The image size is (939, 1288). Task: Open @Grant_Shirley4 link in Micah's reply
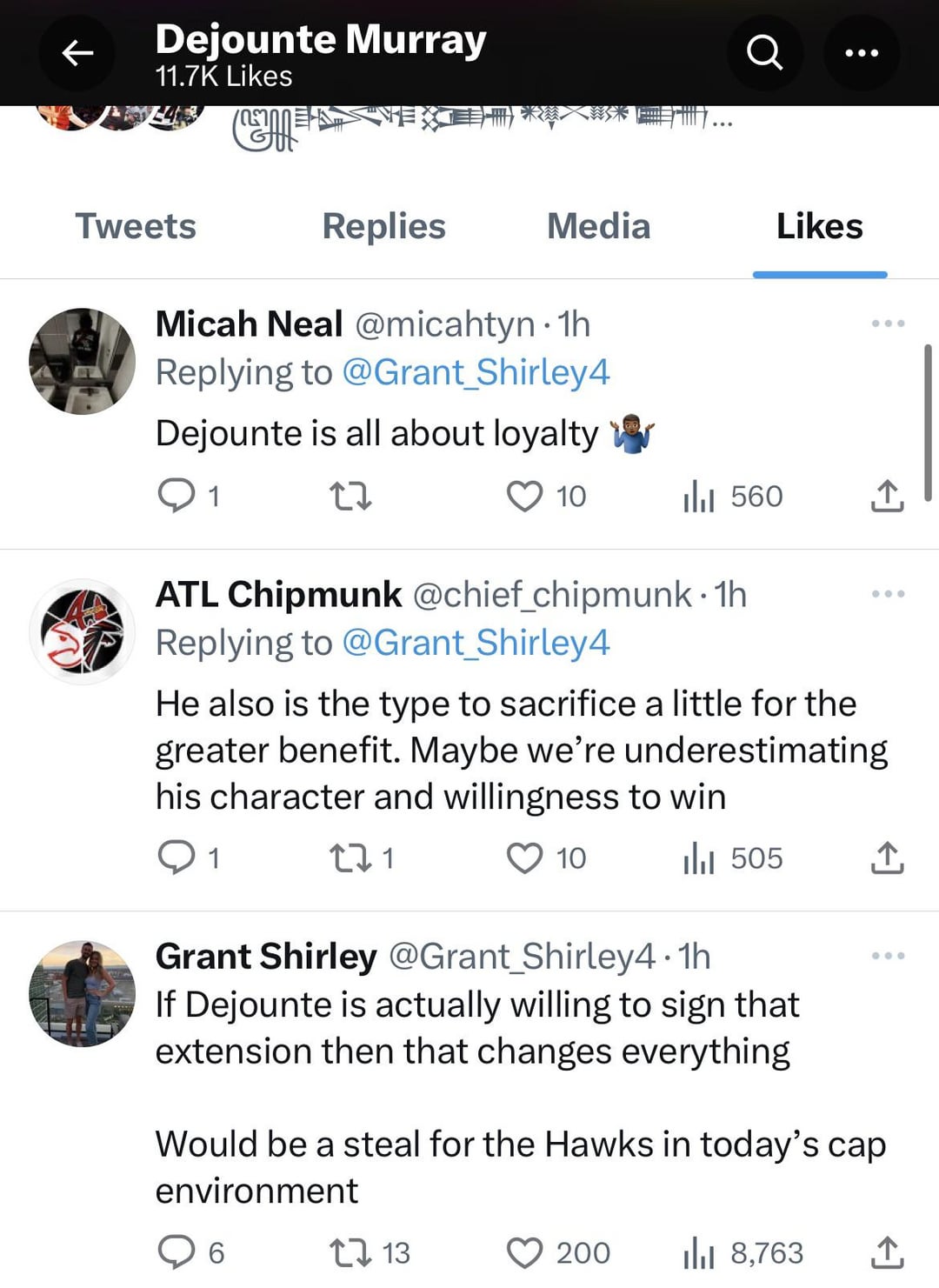476,372
